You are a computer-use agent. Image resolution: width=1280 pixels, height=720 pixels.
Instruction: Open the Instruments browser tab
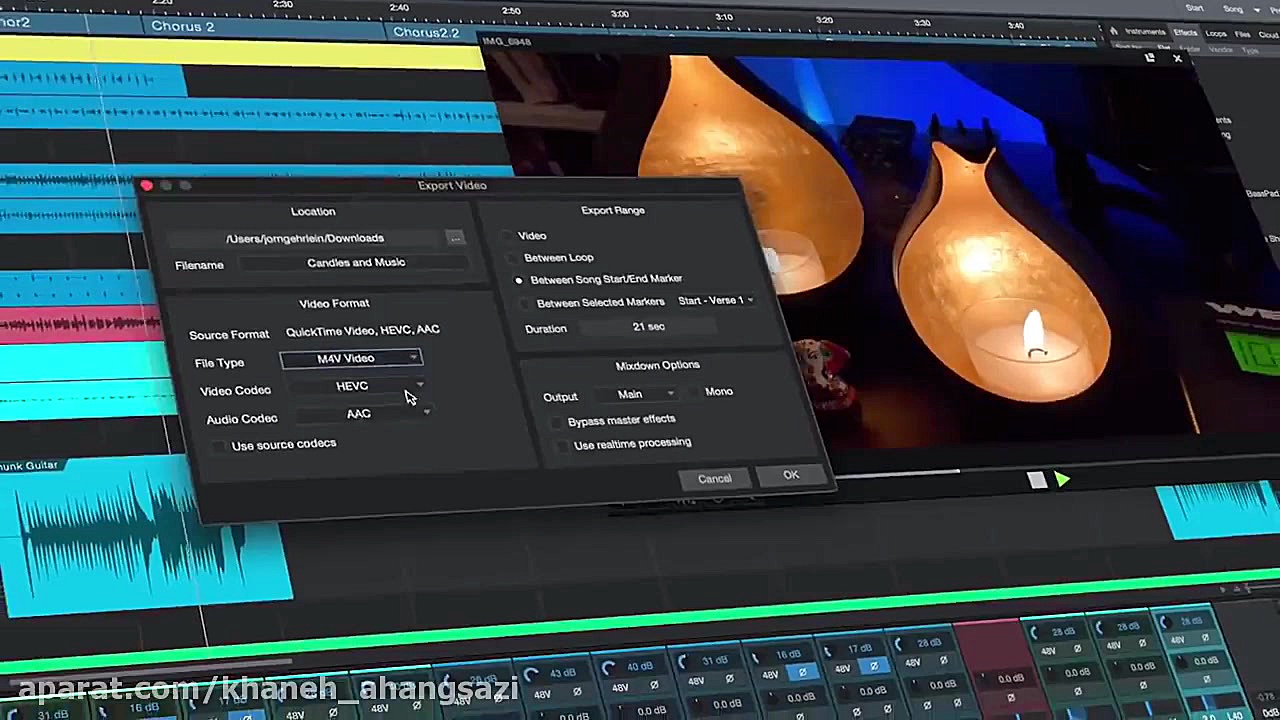coord(1145,32)
